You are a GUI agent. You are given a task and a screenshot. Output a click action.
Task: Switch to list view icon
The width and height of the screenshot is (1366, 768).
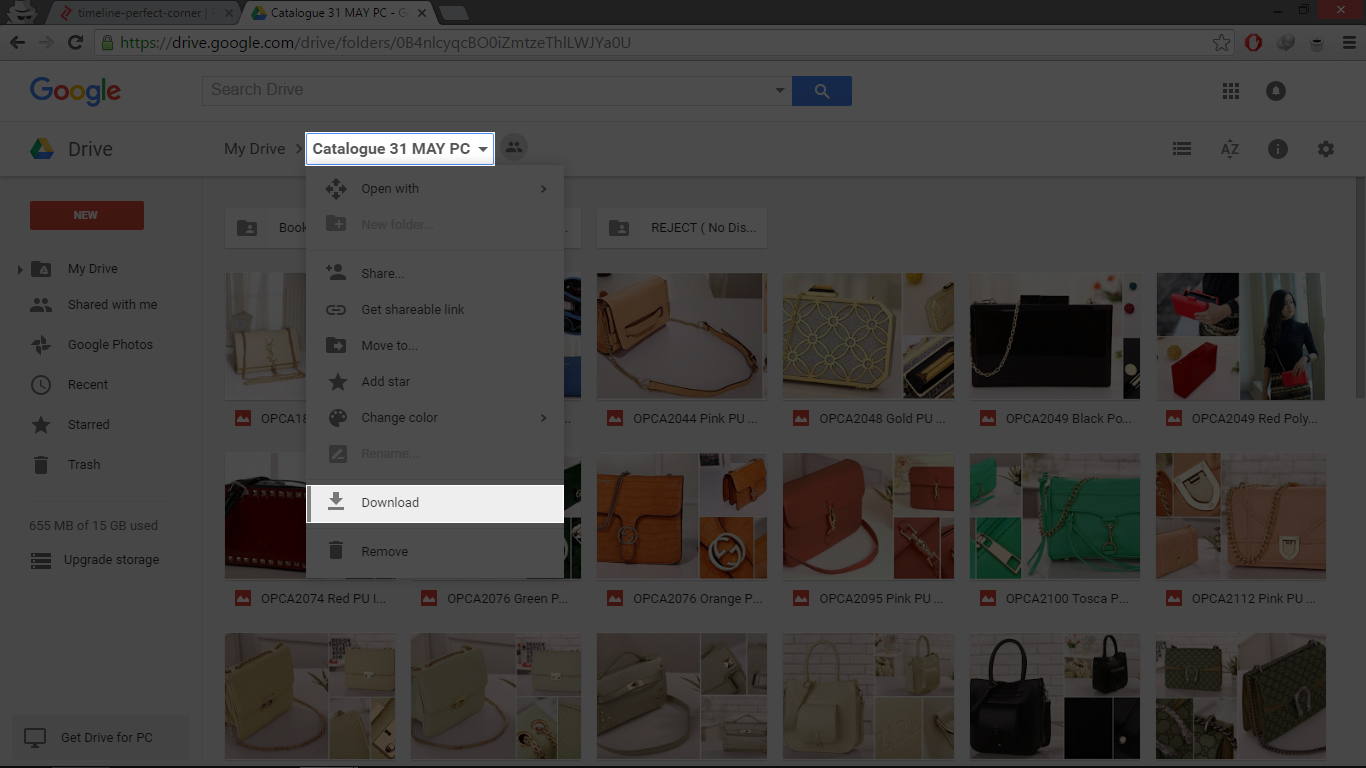pyautogui.click(x=1182, y=149)
